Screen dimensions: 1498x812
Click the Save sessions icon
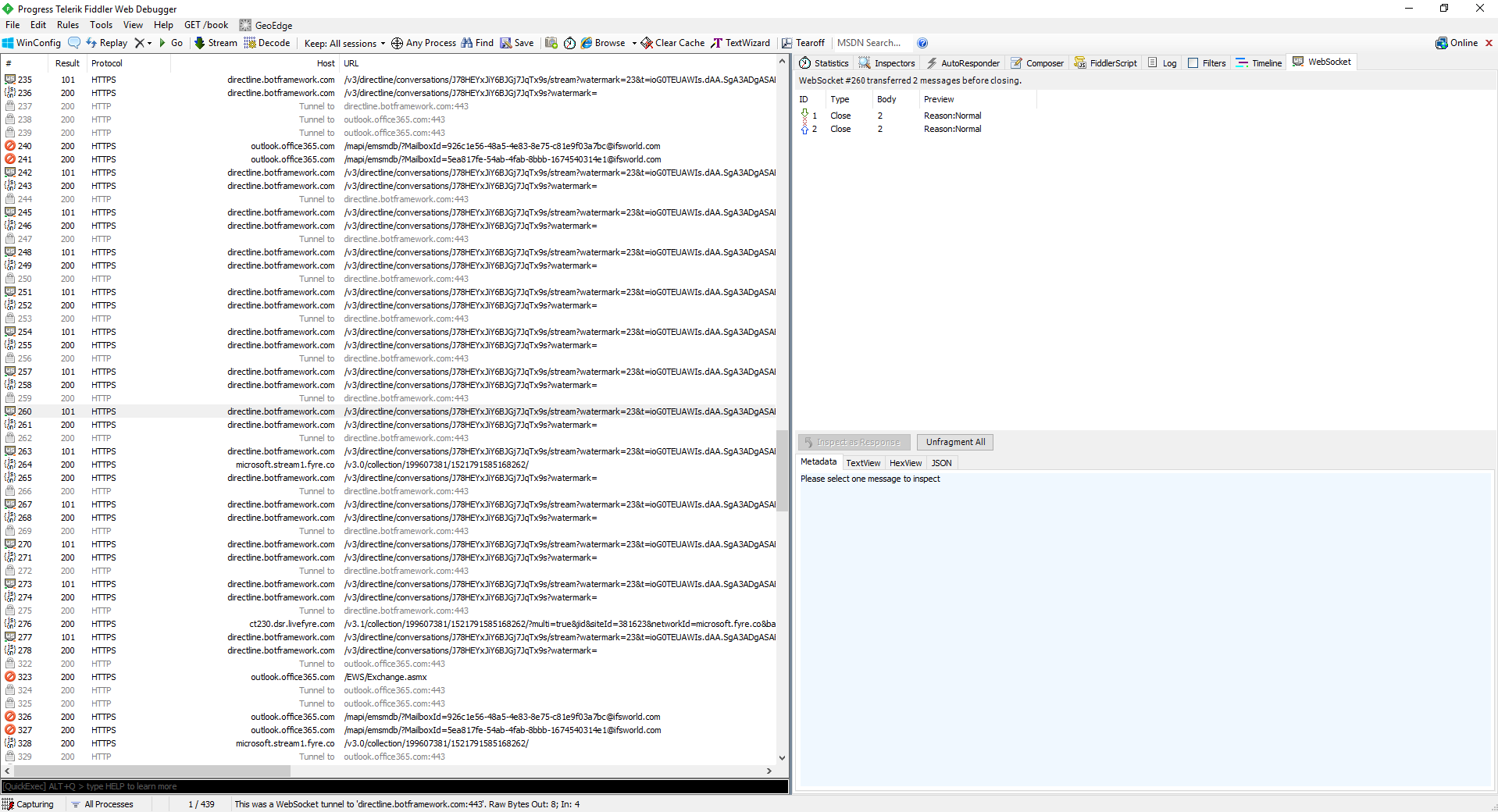(x=517, y=43)
